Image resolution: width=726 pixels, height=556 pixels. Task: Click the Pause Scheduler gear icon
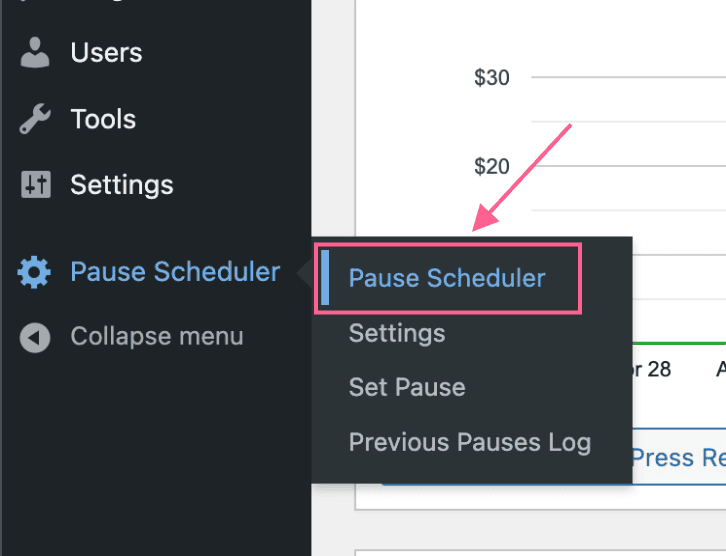(34, 272)
